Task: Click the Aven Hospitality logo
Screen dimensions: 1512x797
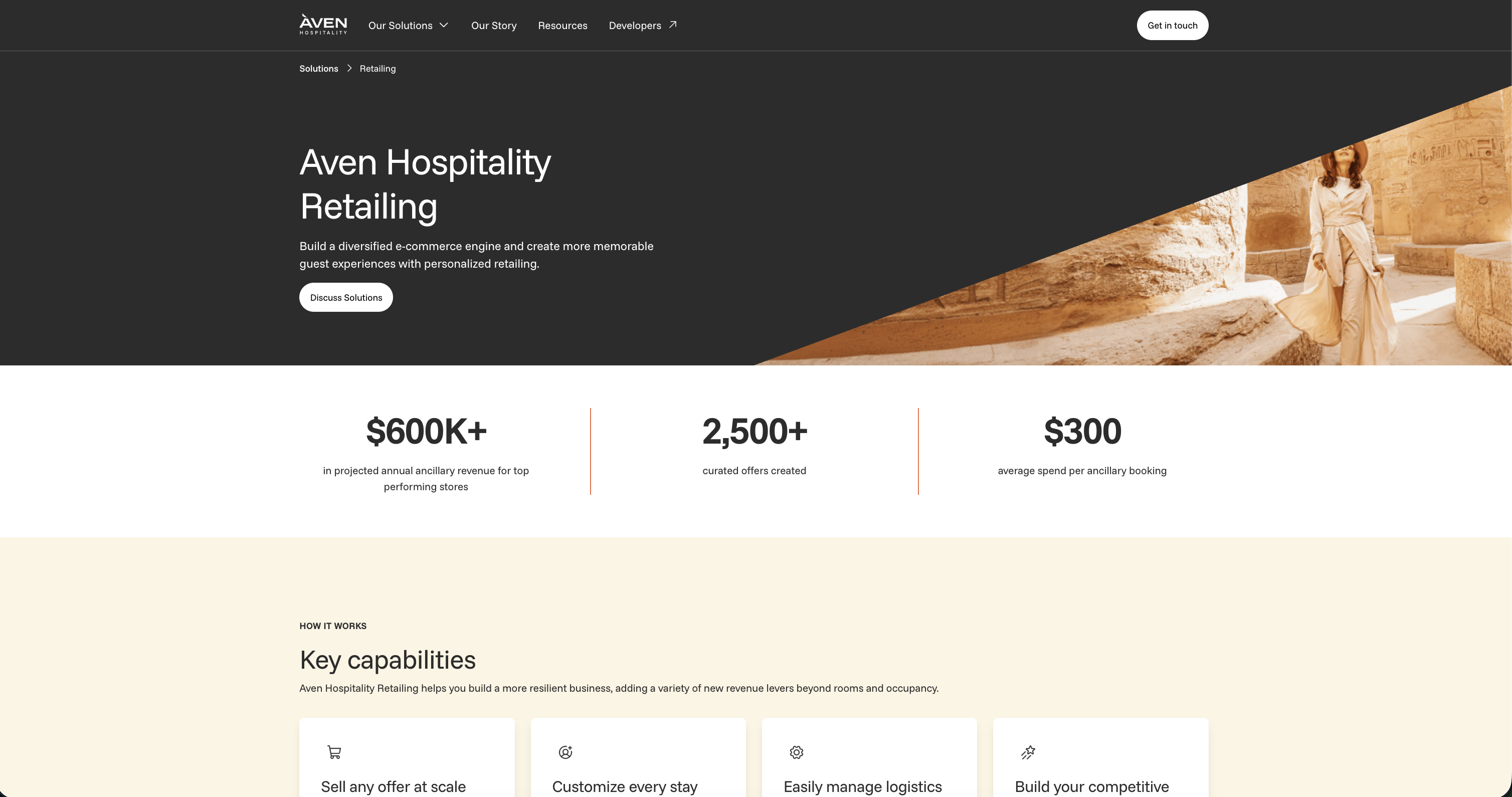Action: [x=323, y=25]
